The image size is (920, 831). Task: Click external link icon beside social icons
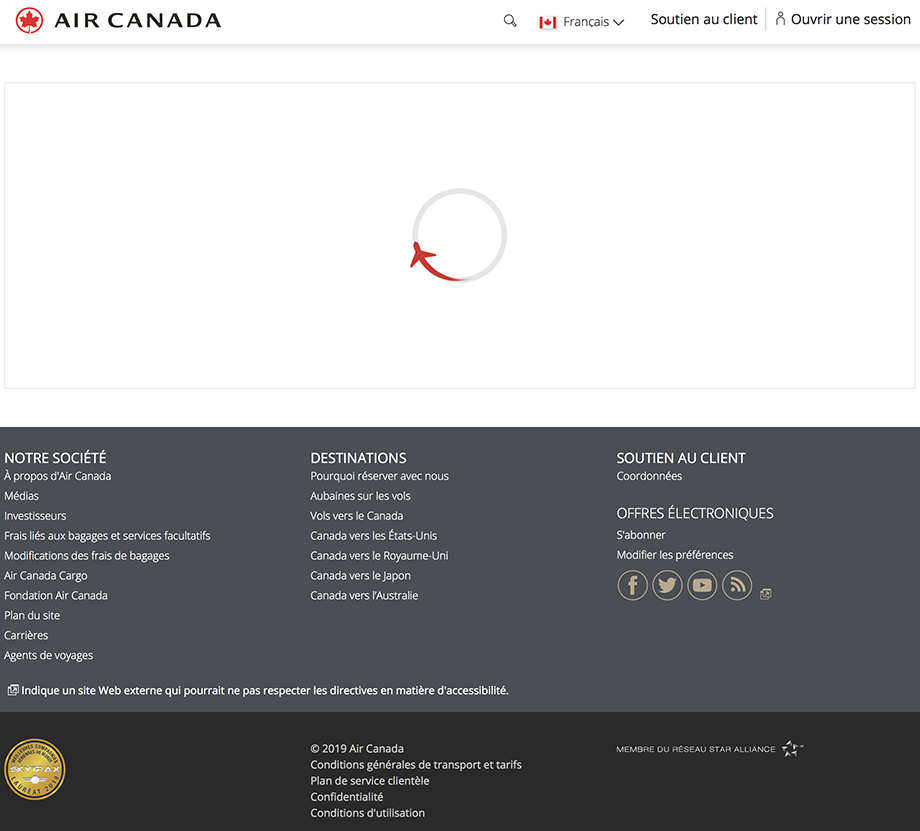tap(766, 594)
